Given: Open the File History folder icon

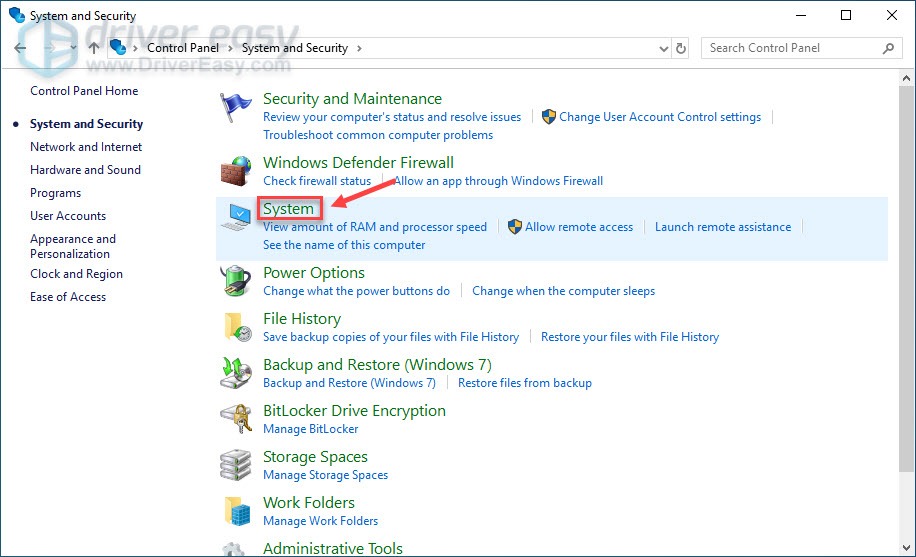Looking at the screenshot, I should pos(238,327).
